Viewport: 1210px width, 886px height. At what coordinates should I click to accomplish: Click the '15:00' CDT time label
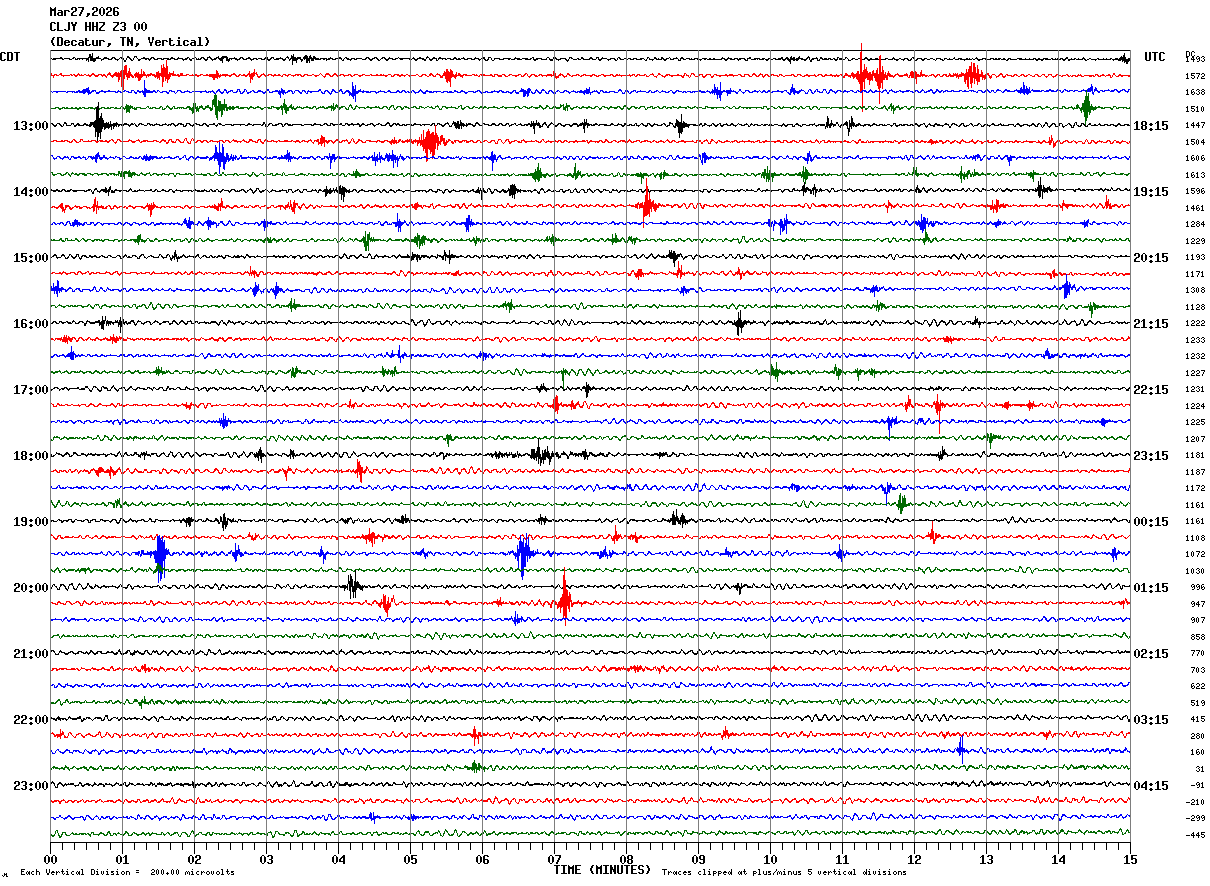coord(30,258)
